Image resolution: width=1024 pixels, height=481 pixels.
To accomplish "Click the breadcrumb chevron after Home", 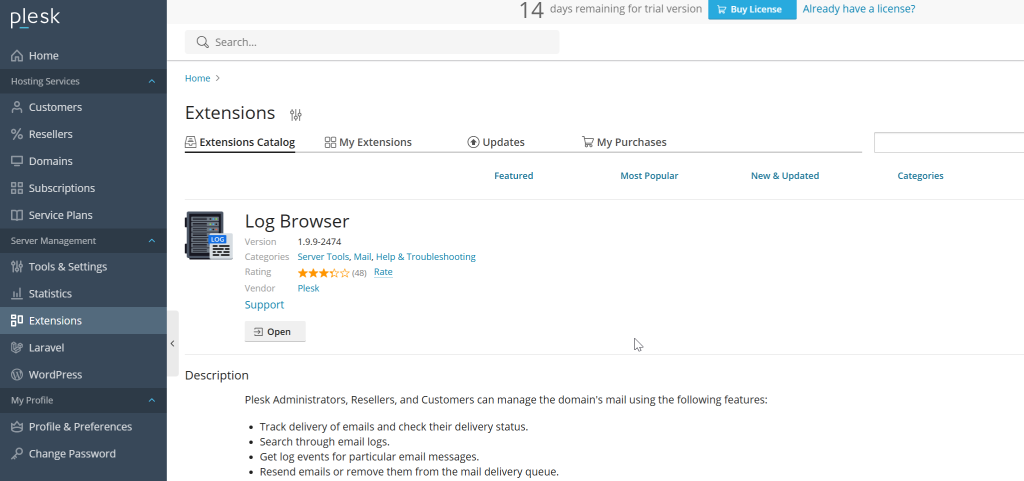I will (x=217, y=78).
